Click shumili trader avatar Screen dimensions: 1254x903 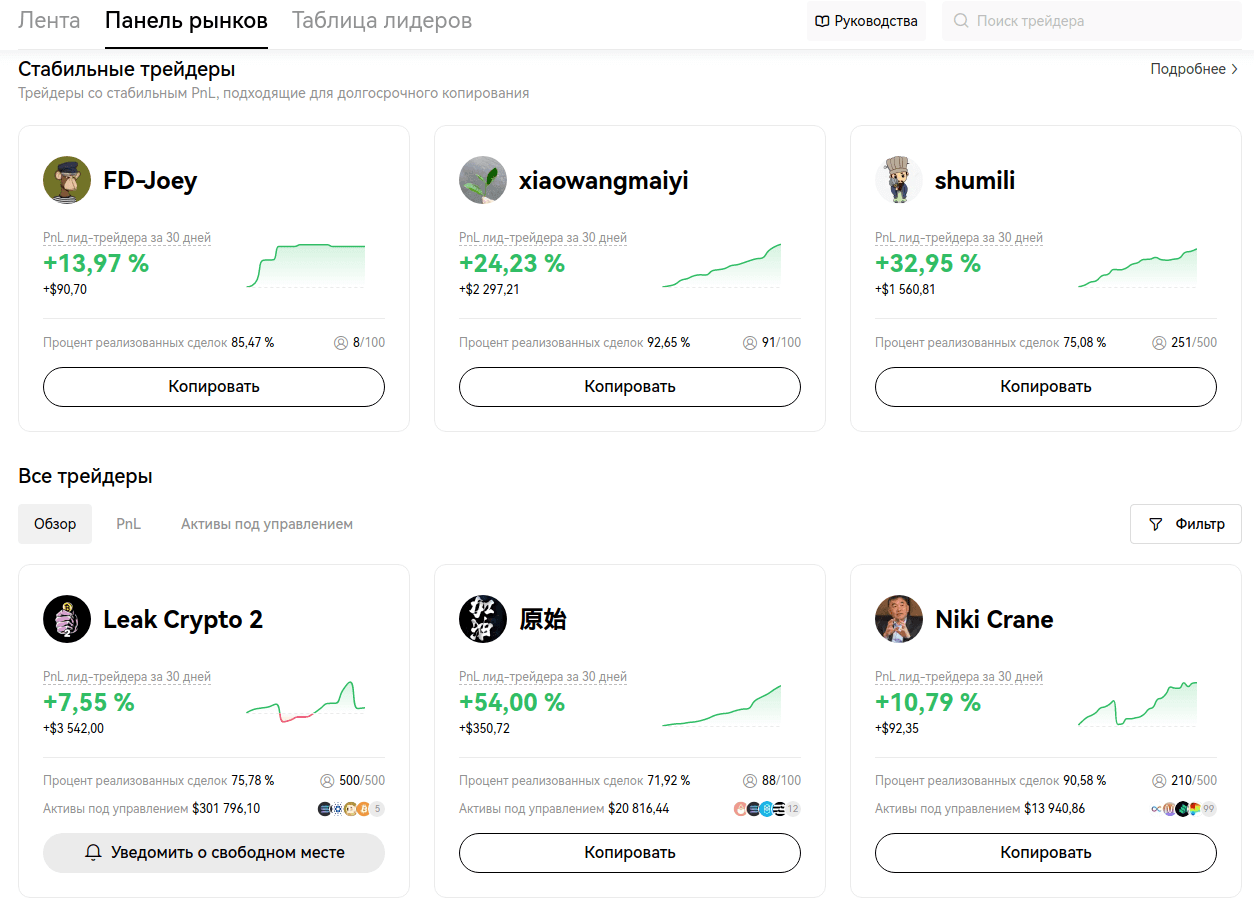tap(899, 180)
